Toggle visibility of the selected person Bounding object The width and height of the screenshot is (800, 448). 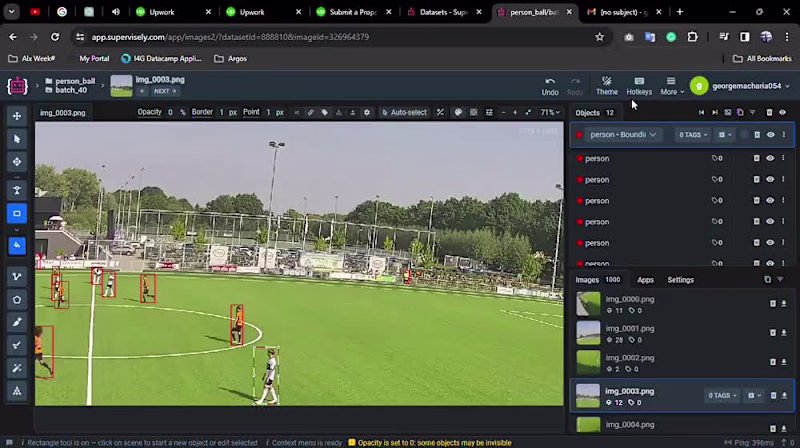(770, 135)
